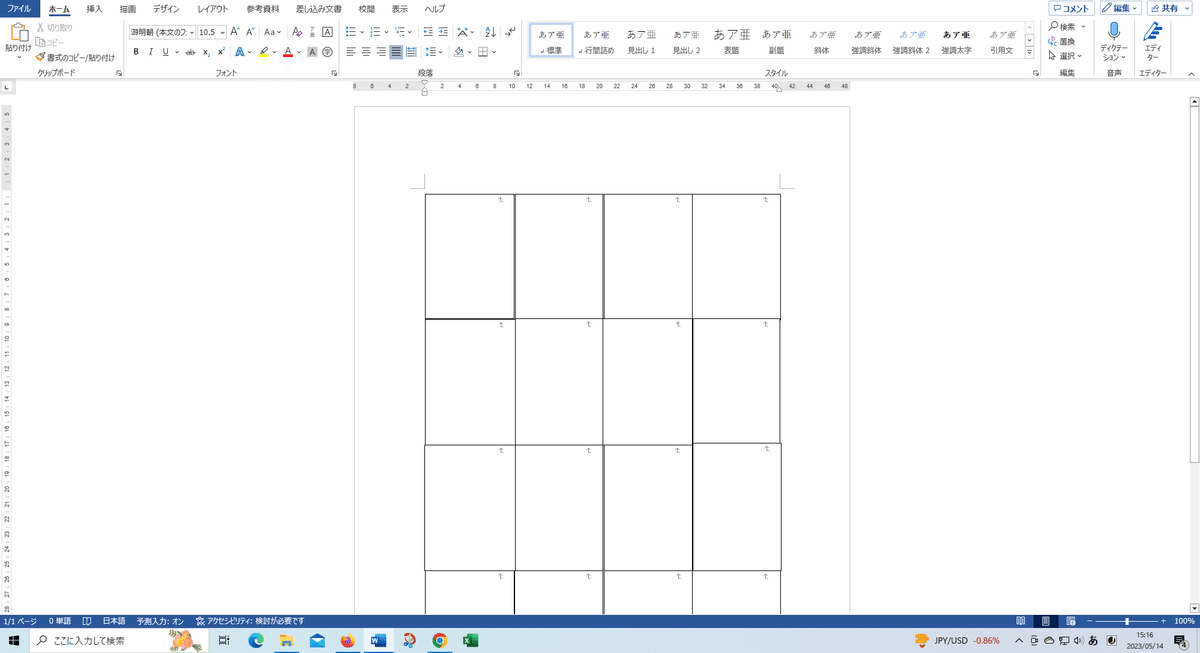Toggle Superscript formatting
Screen dimensions: 1200x653
221,51
